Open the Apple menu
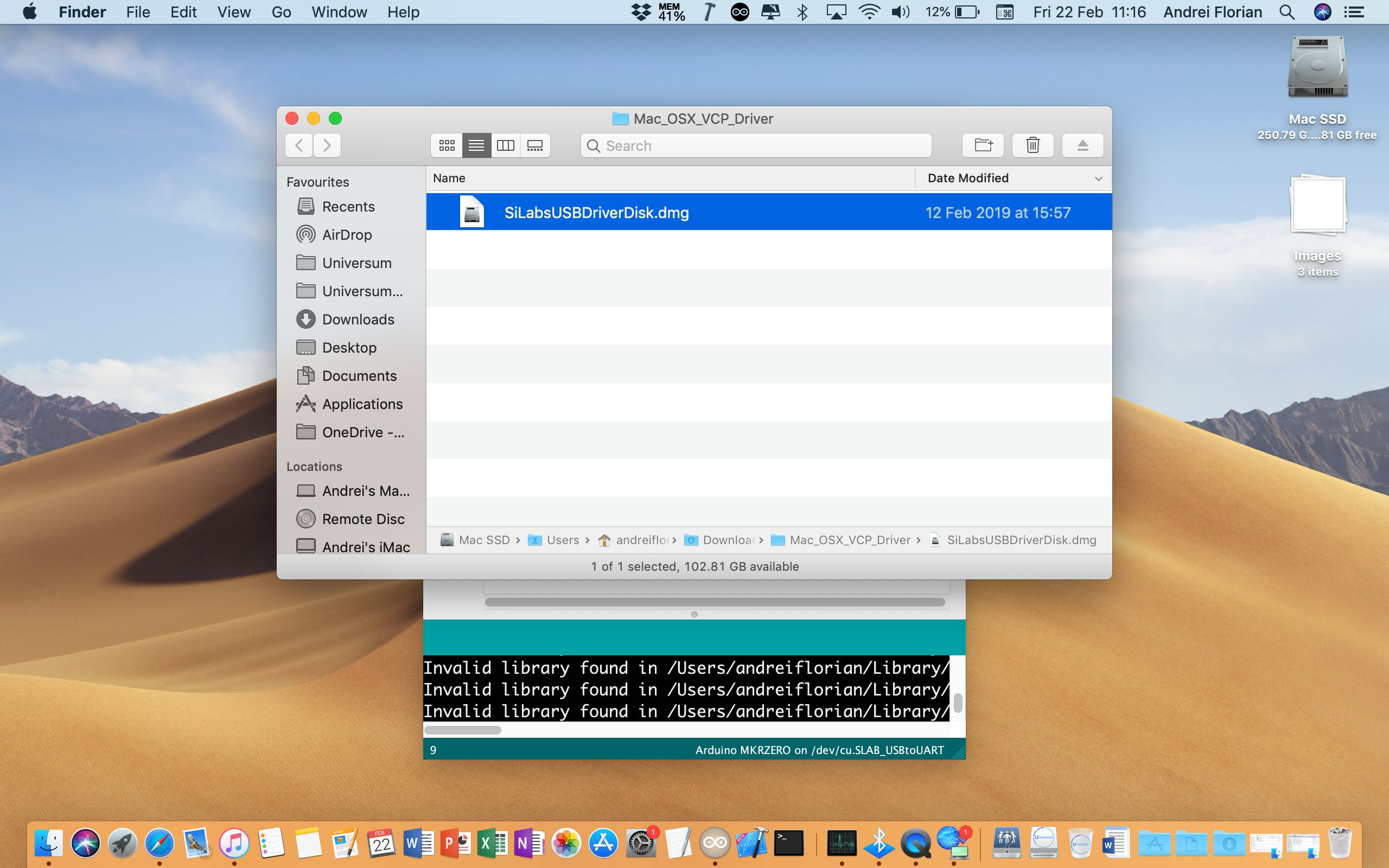The height and width of the screenshot is (868, 1389). 30,12
